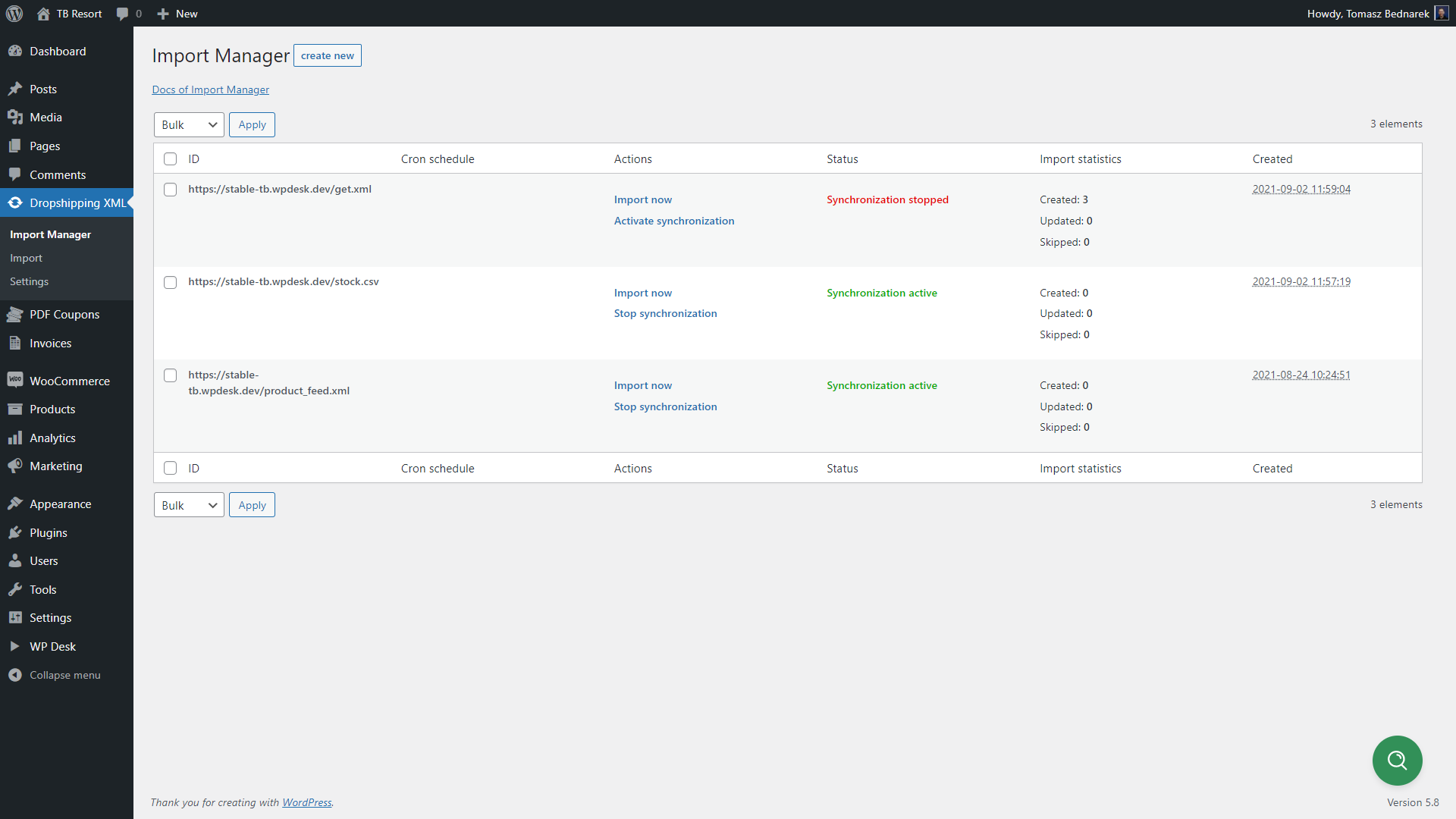This screenshot has width=1456, height=819.
Task: Click Stop synchronization for stock.csv
Action: (x=665, y=313)
